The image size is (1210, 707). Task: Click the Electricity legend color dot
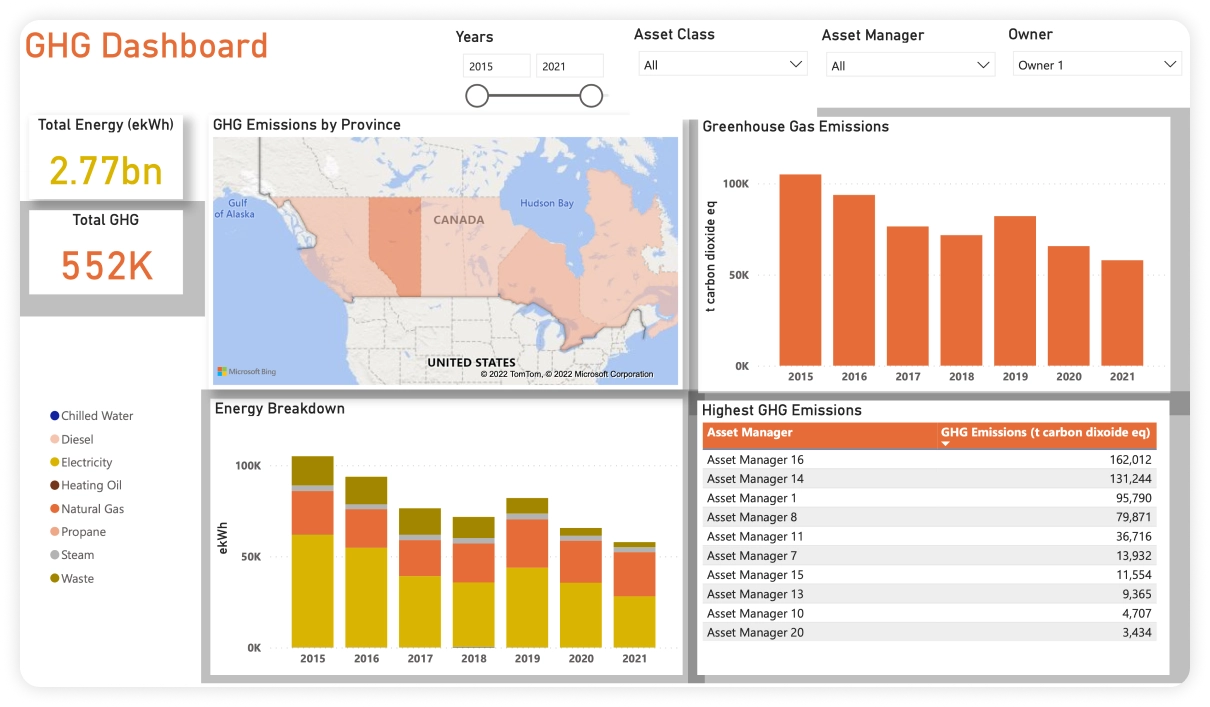pyautogui.click(x=54, y=462)
